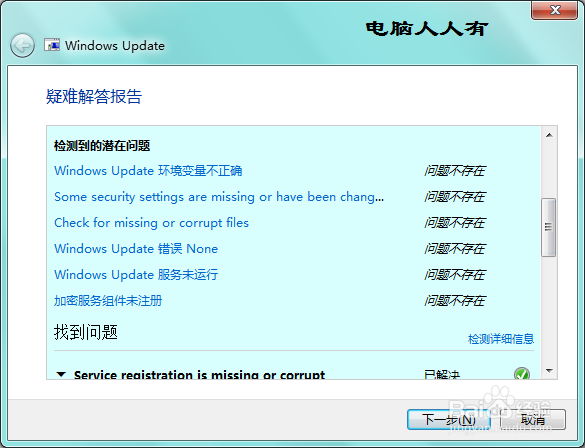Click the report scrollbar thumb
This screenshot has width=585, height=448.
(549, 227)
